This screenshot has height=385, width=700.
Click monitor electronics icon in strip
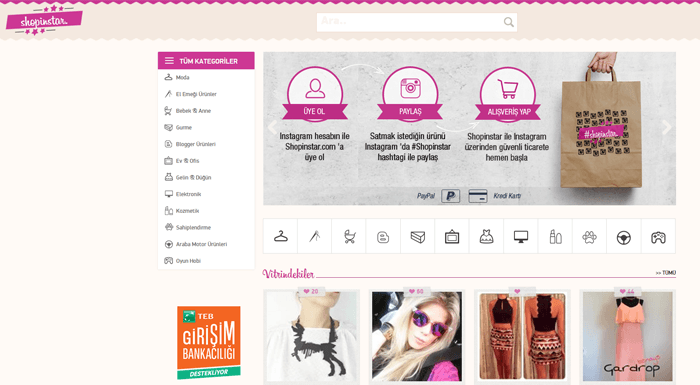[x=521, y=236]
